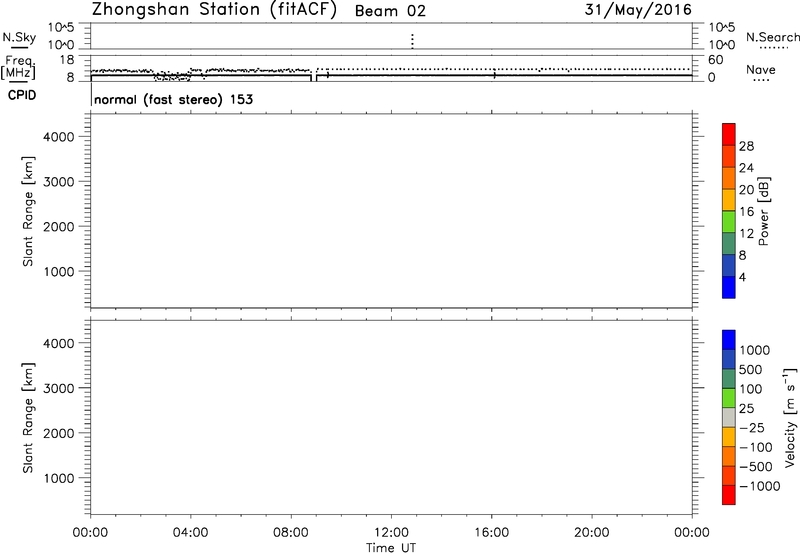Click the '08:00' time tick label

pos(291,533)
